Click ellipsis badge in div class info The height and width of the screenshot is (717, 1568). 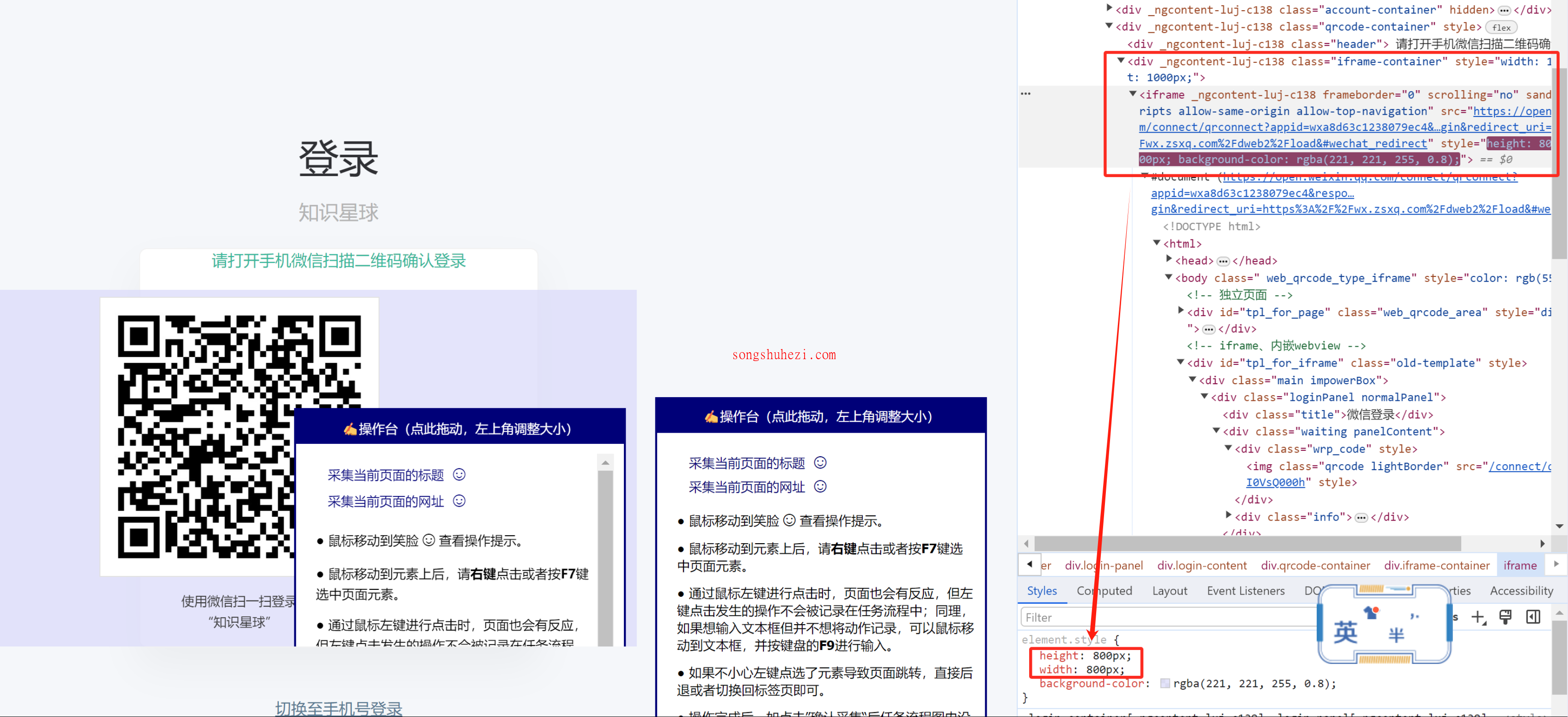click(x=1361, y=517)
